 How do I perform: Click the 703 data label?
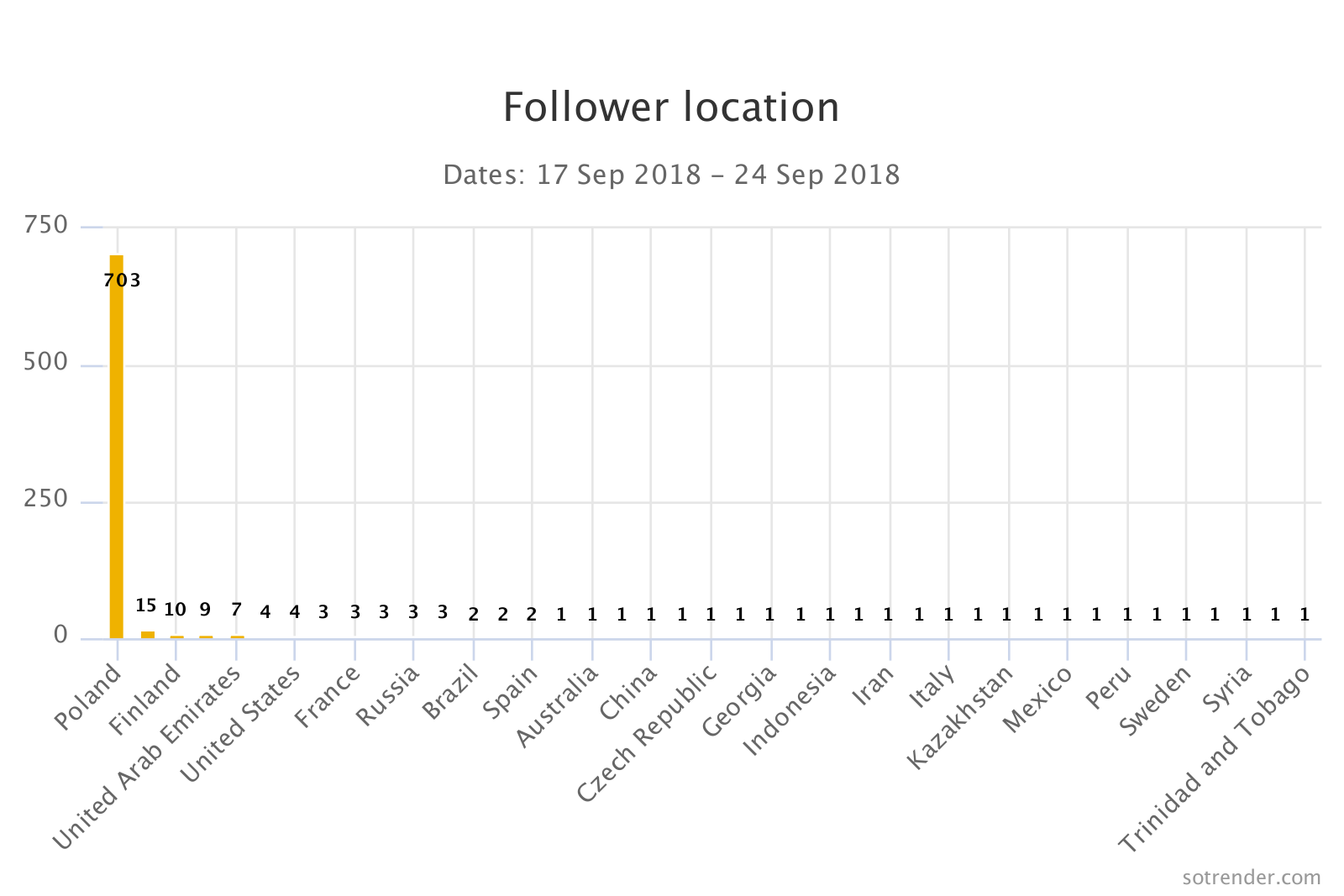point(123,280)
